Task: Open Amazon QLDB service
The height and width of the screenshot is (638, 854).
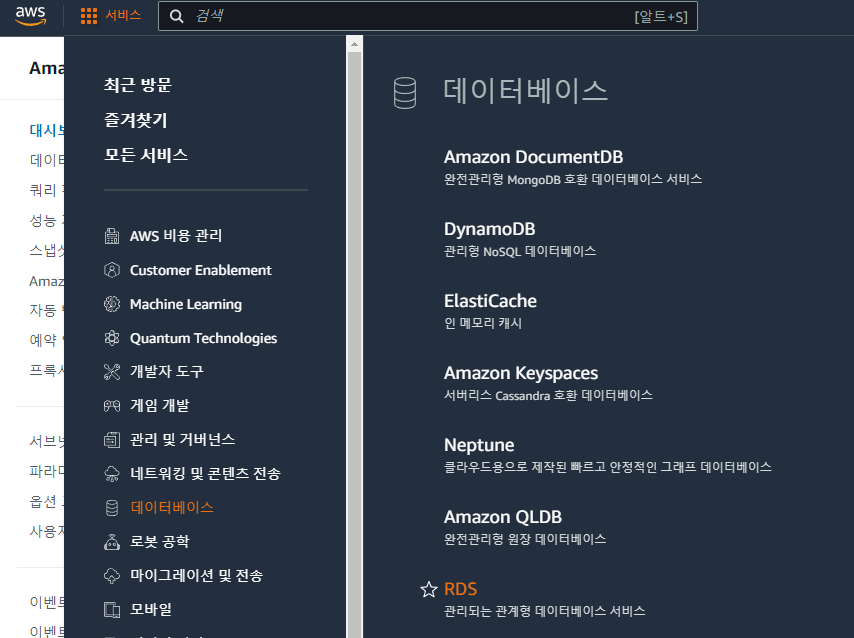Action: pyautogui.click(x=503, y=517)
